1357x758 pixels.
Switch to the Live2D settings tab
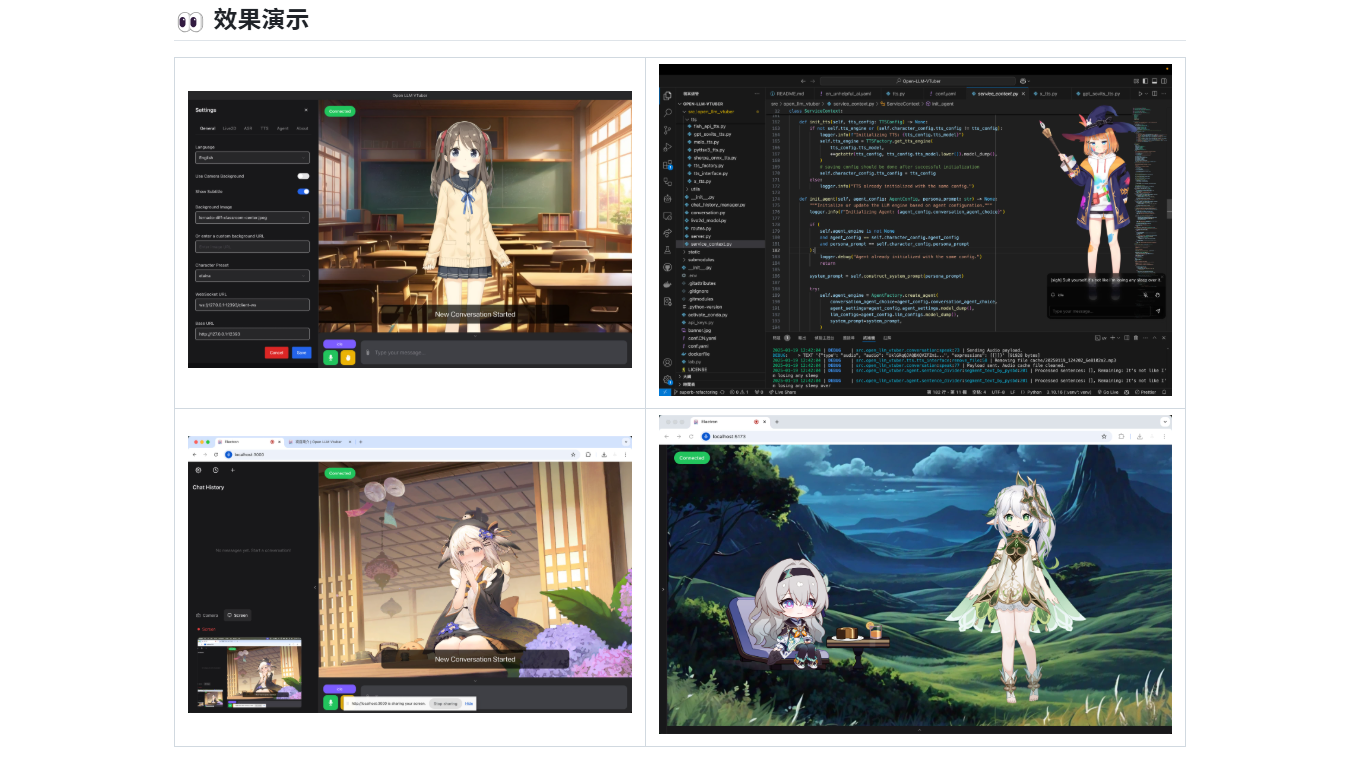(230, 128)
